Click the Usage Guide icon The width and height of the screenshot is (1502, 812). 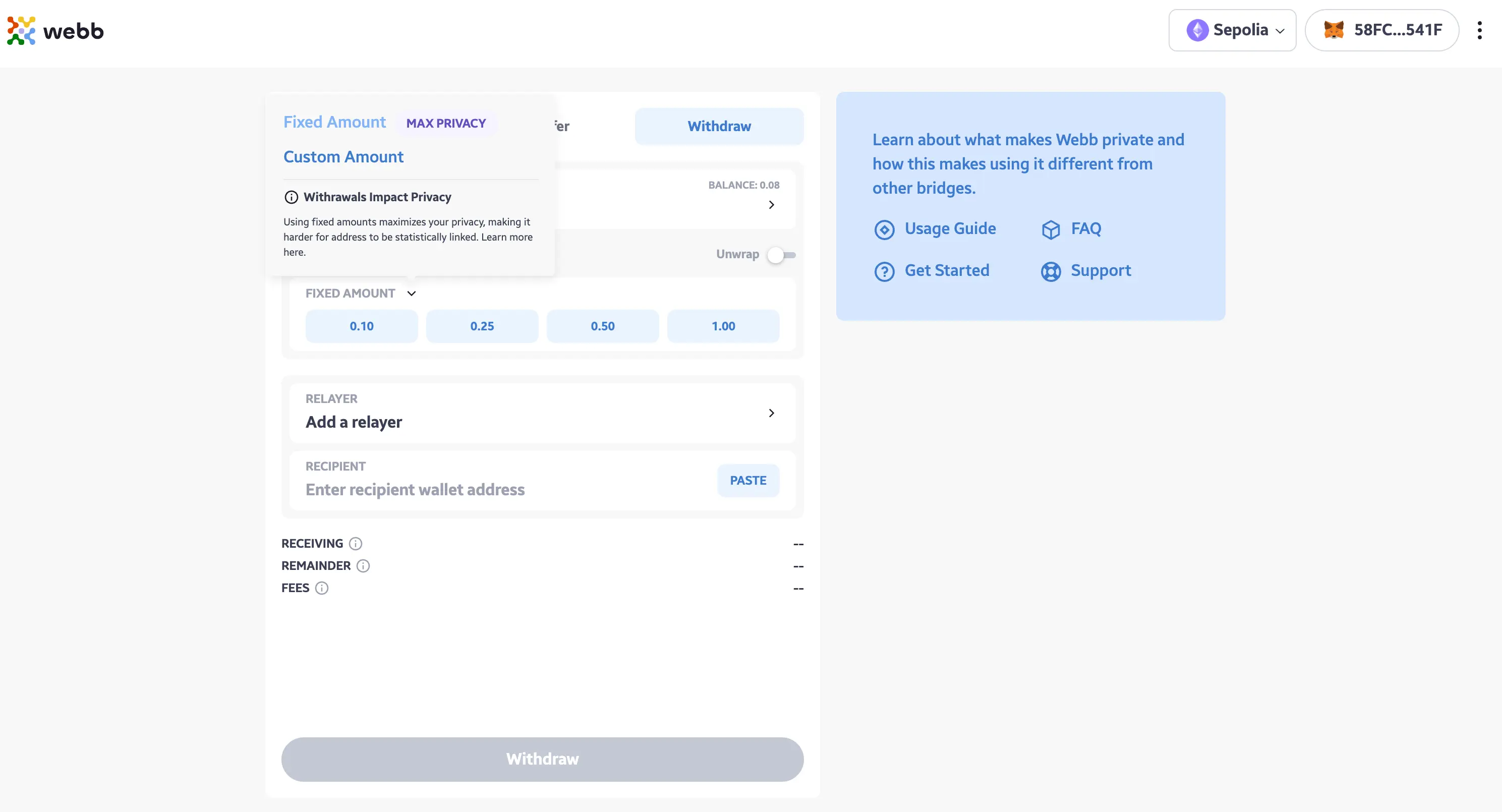pos(884,228)
